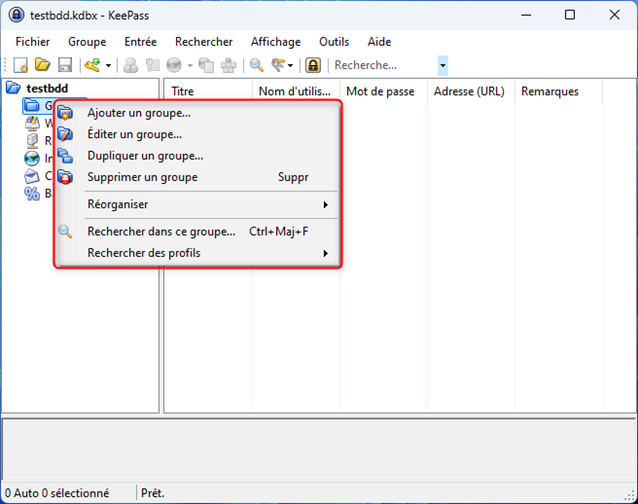
Task: Maximize the KeePass window
Action: click(x=570, y=15)
